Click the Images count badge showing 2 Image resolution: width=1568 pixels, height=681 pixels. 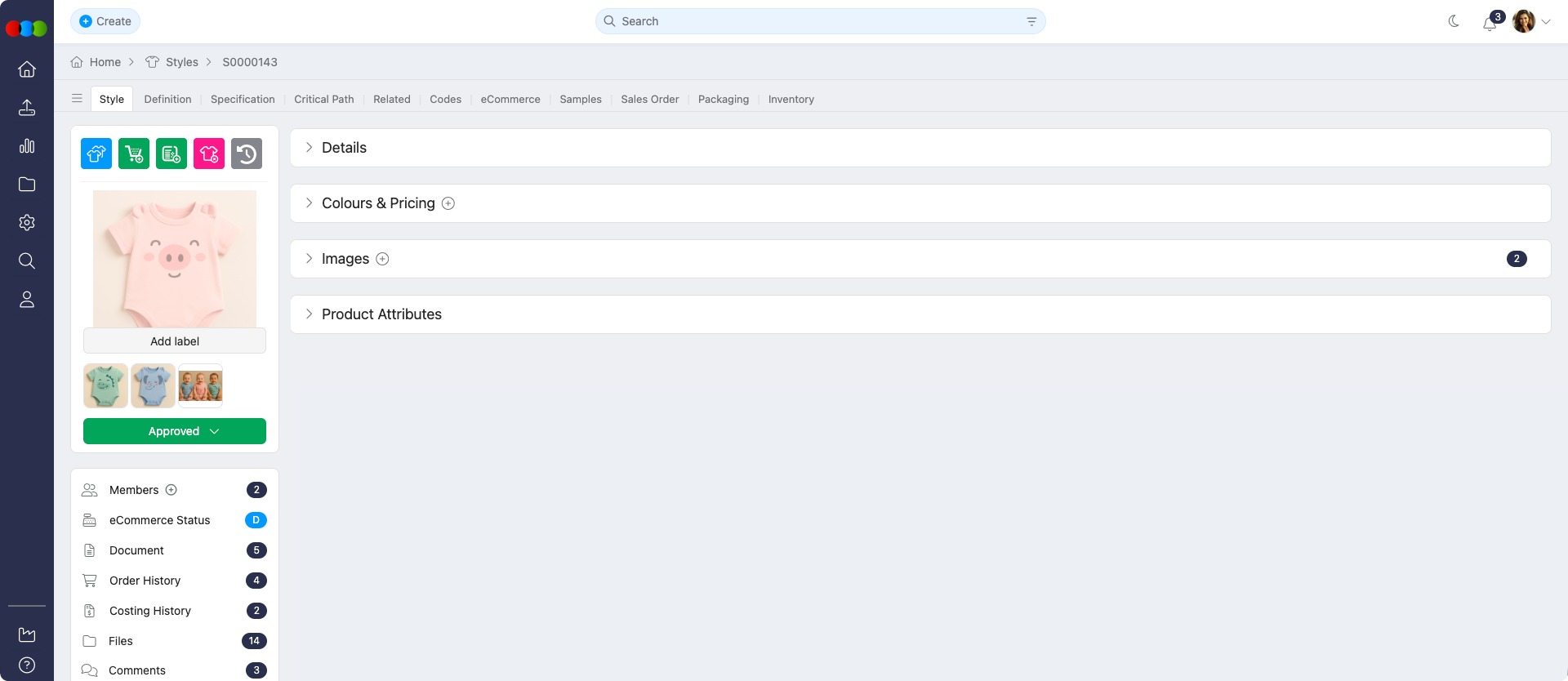1517,259
